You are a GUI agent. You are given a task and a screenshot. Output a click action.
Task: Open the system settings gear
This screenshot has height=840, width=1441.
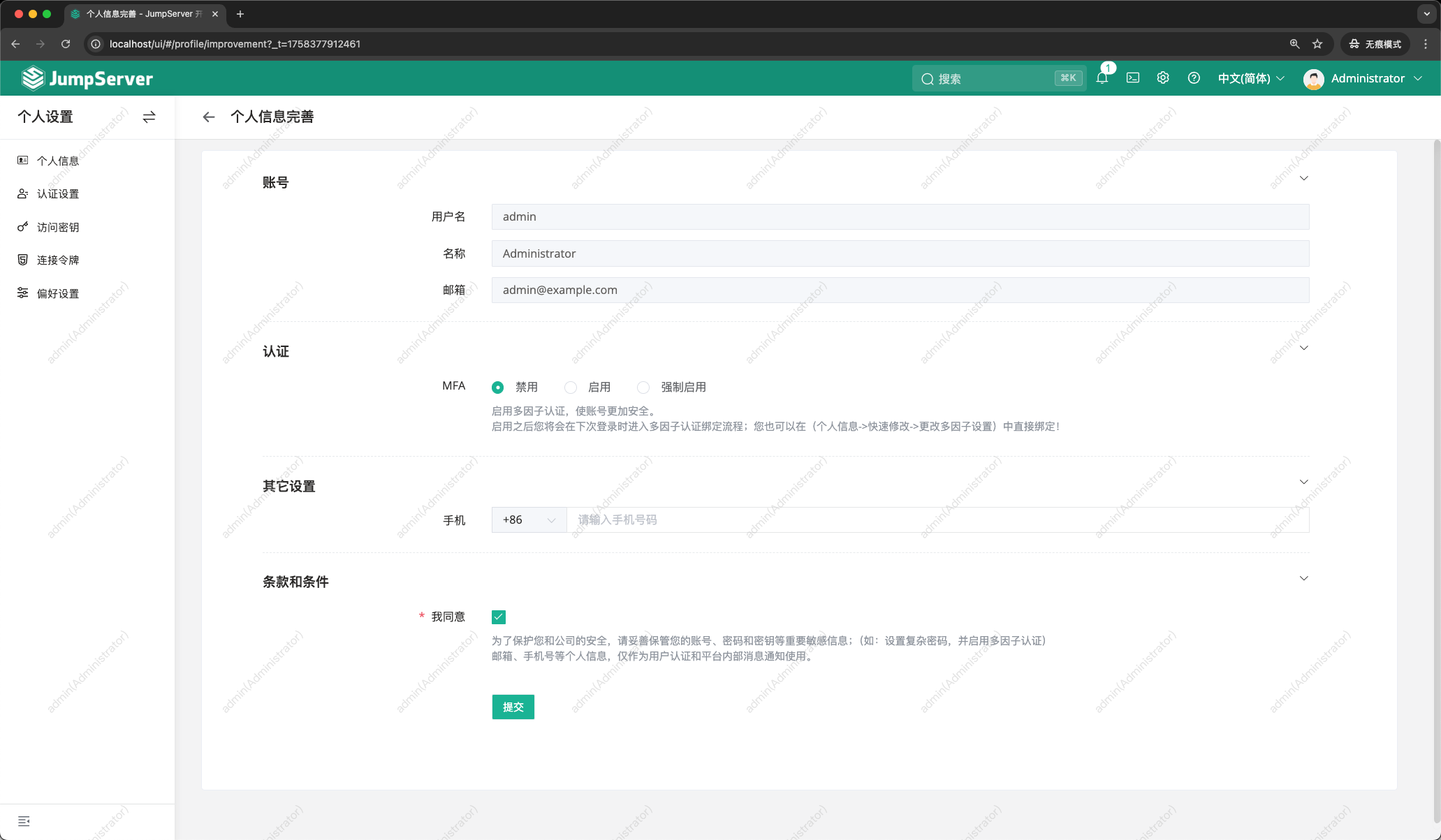pos(1162,78)
